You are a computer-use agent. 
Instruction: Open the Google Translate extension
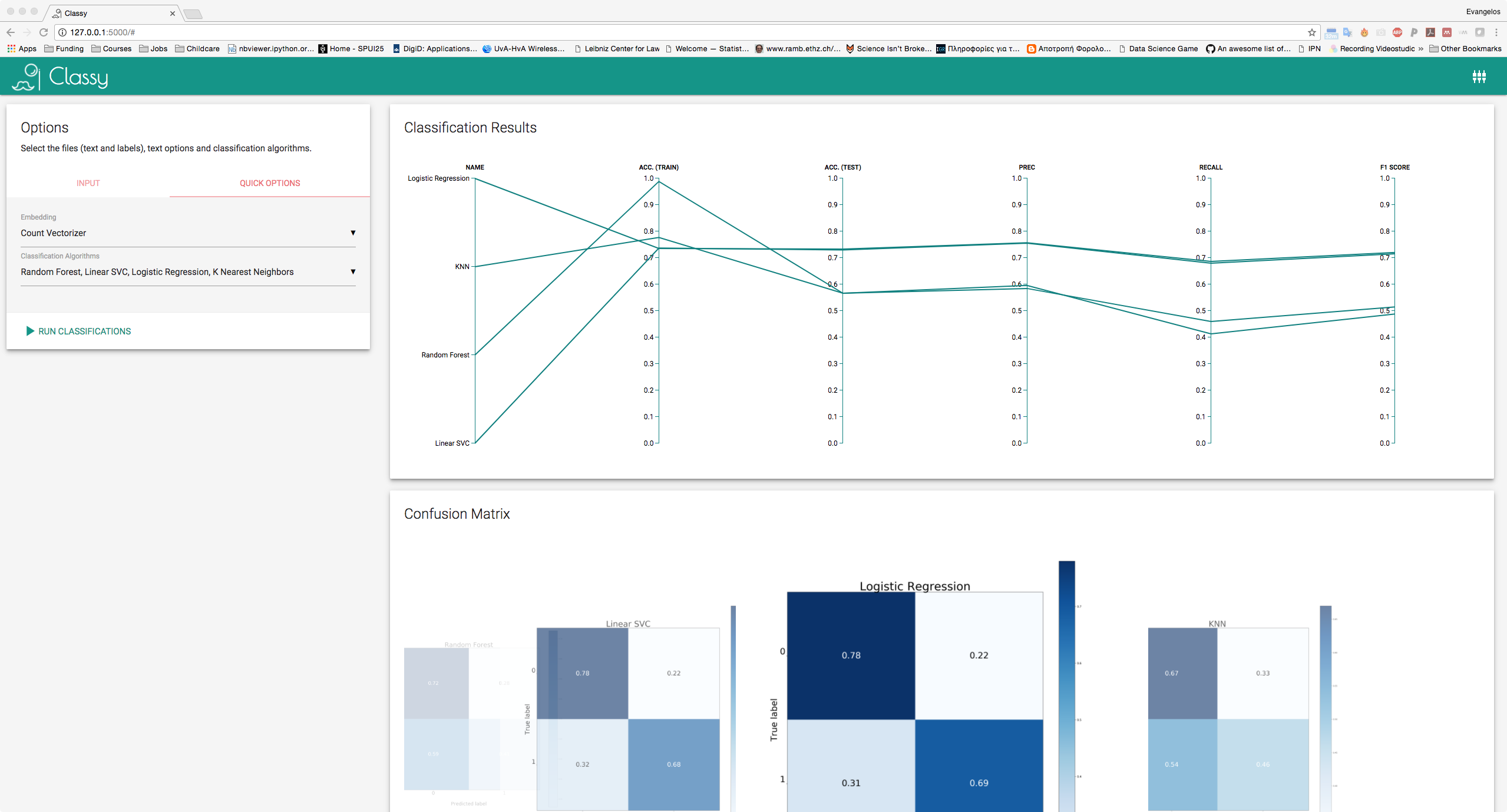[x=1347, y=32]
